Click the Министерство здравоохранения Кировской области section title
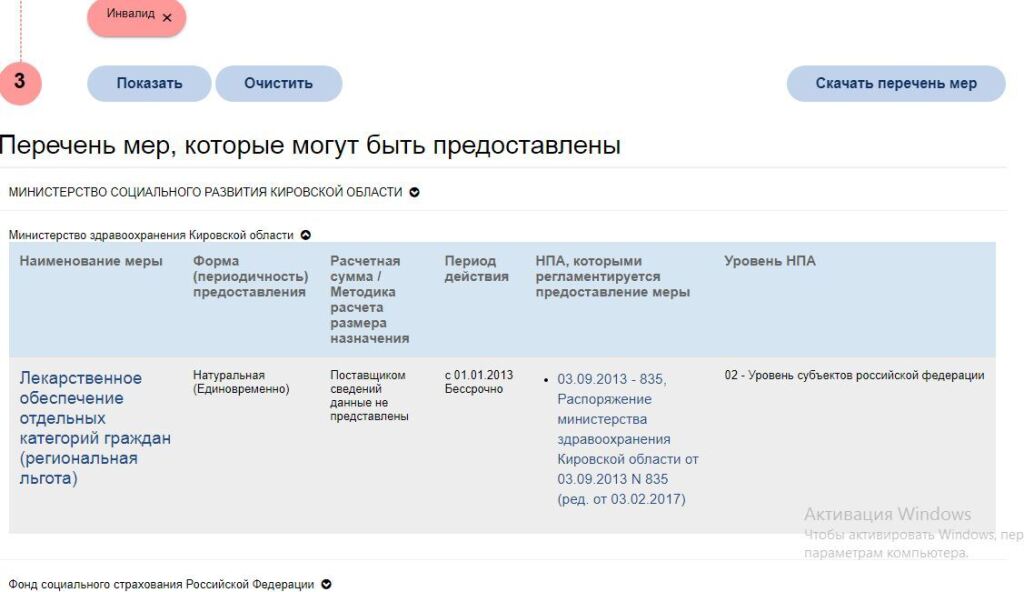1024x592 pixels. tap(151, 235)
